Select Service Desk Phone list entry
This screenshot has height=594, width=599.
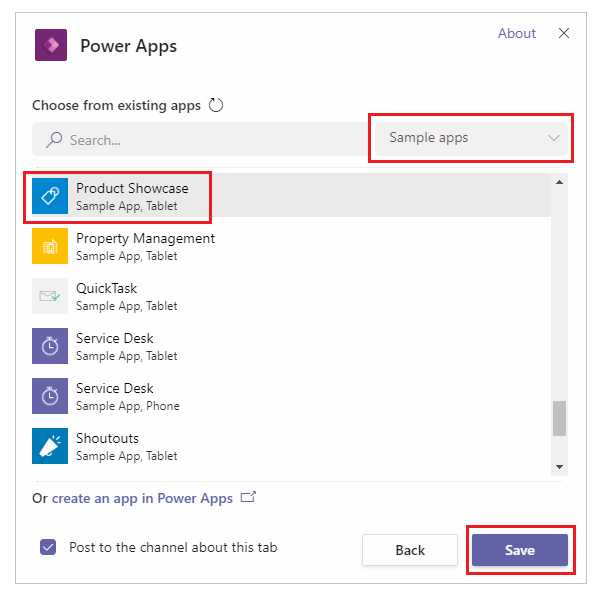(x=291, y=396)
